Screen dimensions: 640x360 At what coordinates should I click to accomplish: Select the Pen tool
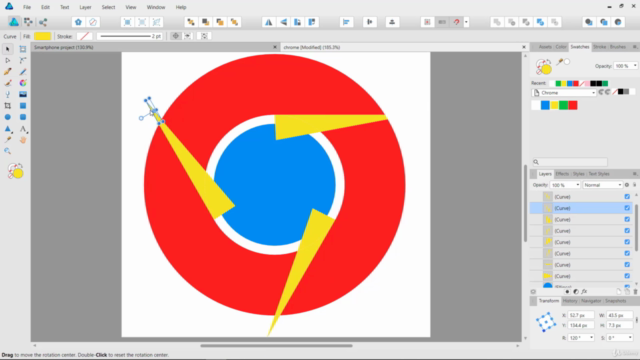click(x=7, y=72)
